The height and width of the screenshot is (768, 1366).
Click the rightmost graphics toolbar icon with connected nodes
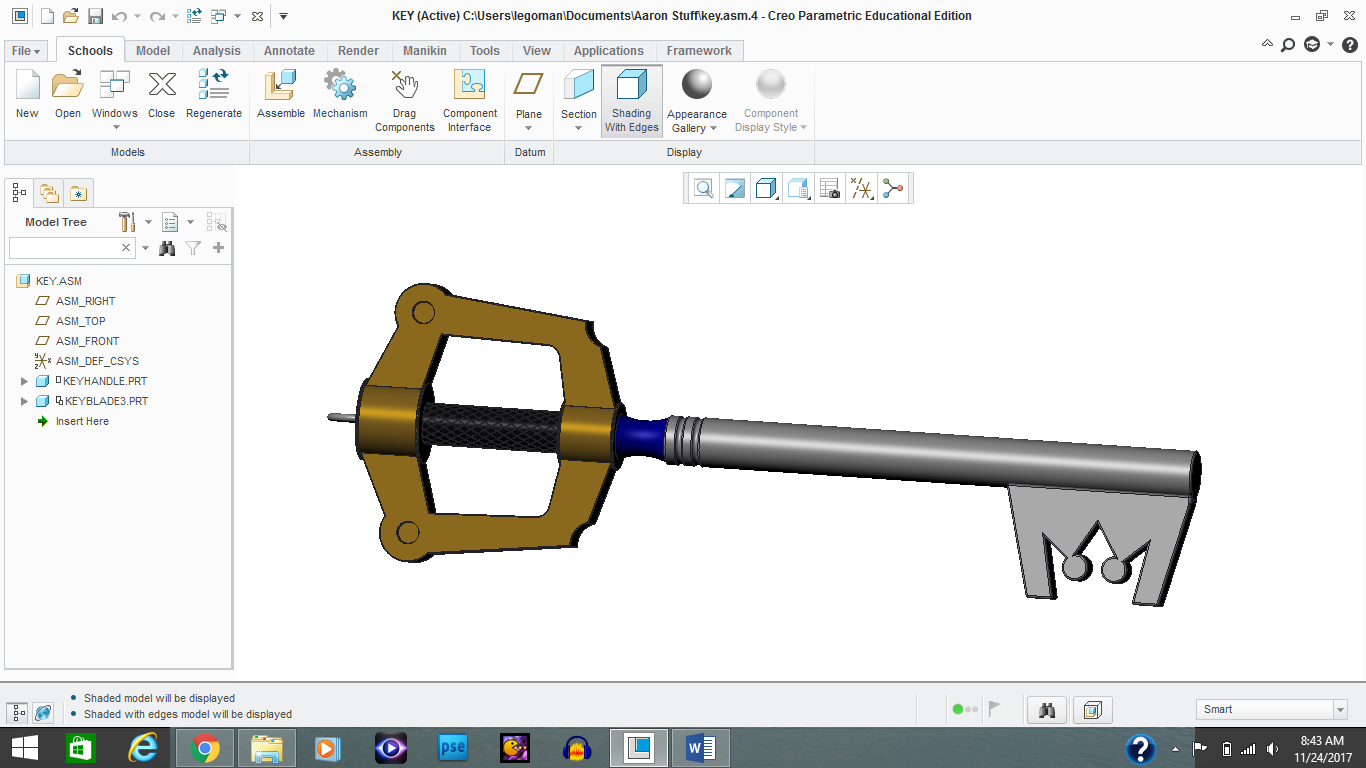coord(893,188)
